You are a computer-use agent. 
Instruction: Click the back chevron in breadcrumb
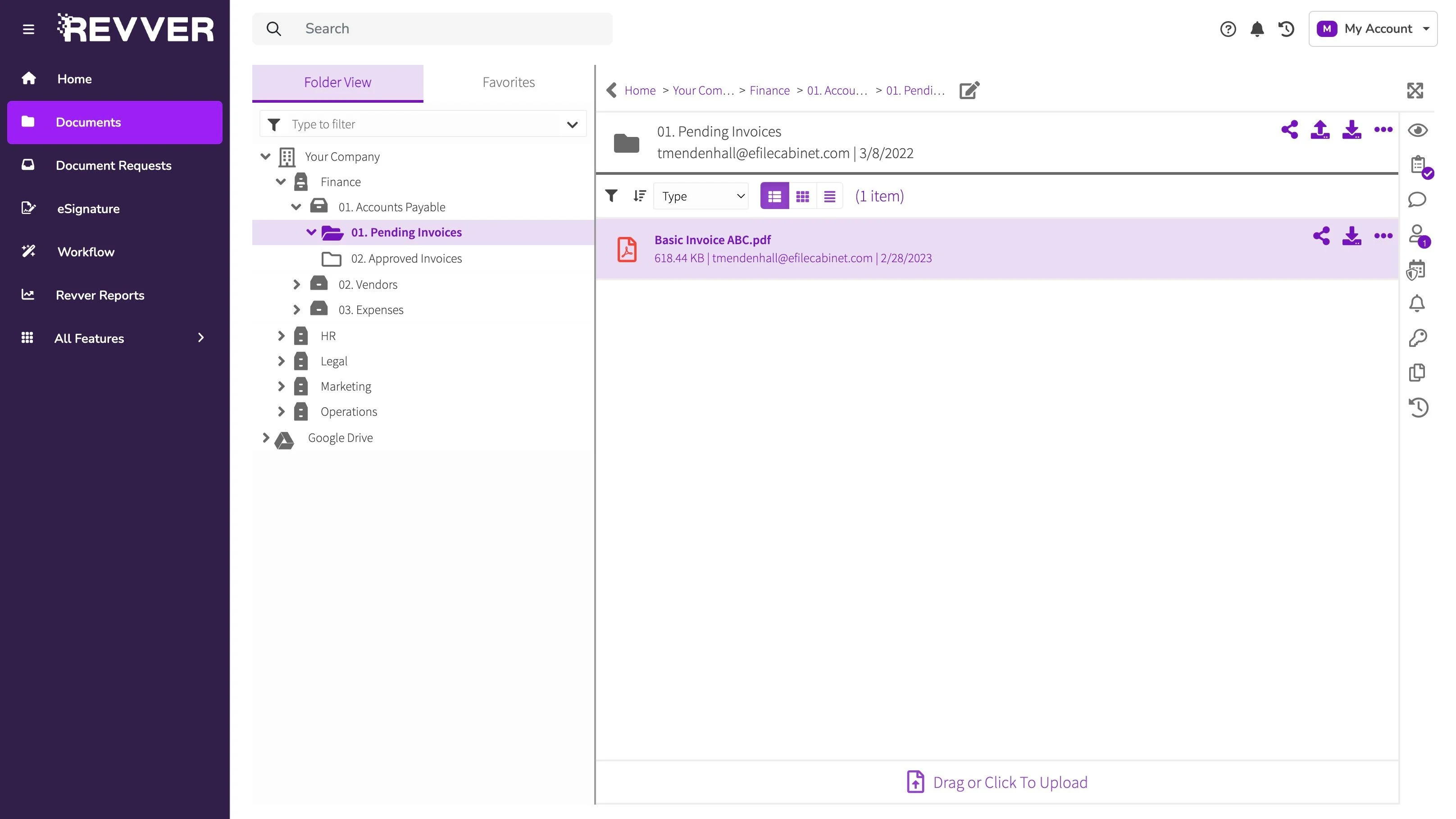[x=611, y=90]
